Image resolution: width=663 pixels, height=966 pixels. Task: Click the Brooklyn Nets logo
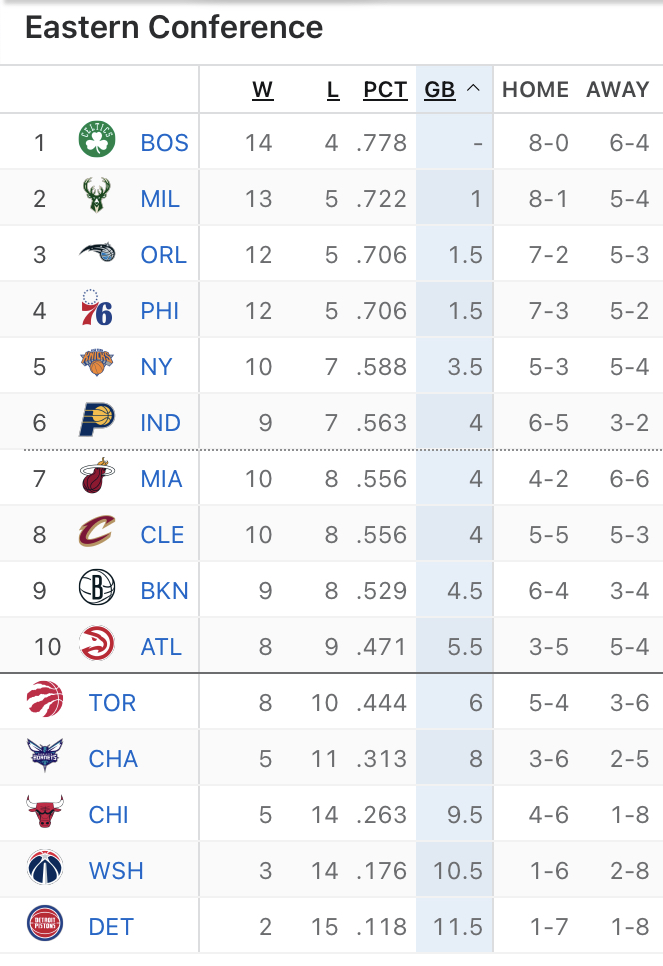tap(97, 587)
